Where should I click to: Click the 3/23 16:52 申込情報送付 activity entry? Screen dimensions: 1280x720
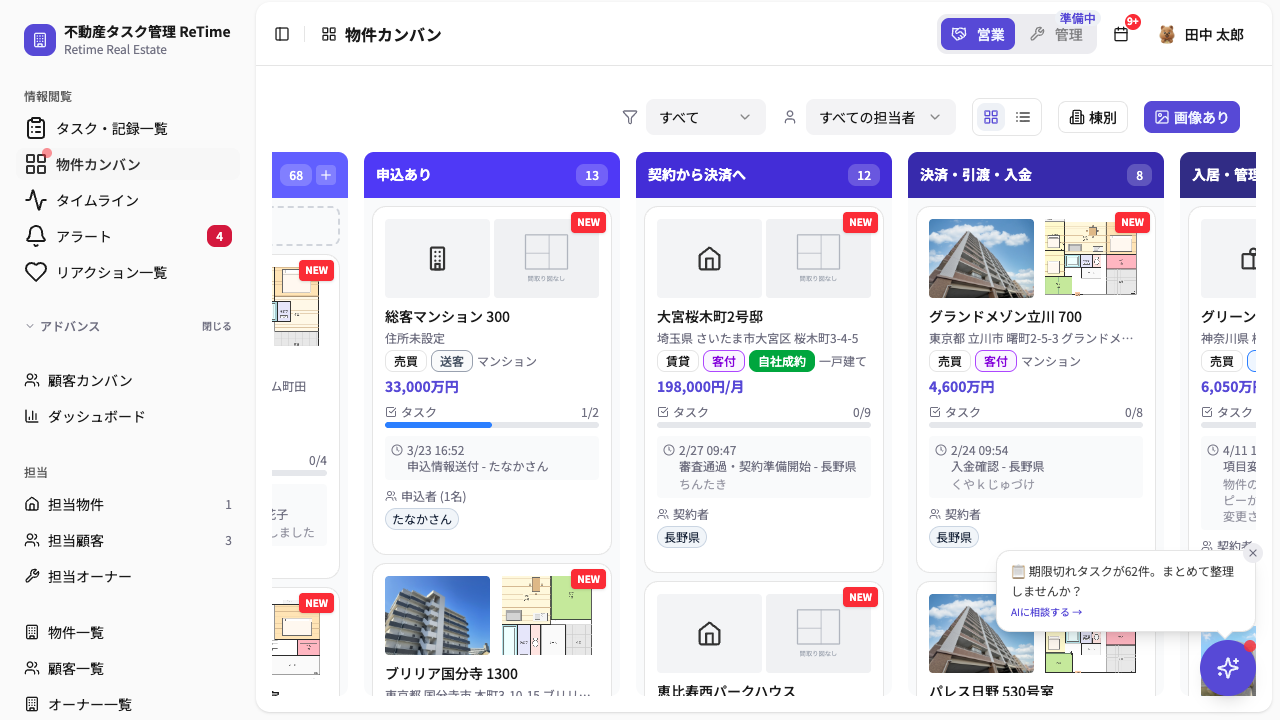coord(492,458)
